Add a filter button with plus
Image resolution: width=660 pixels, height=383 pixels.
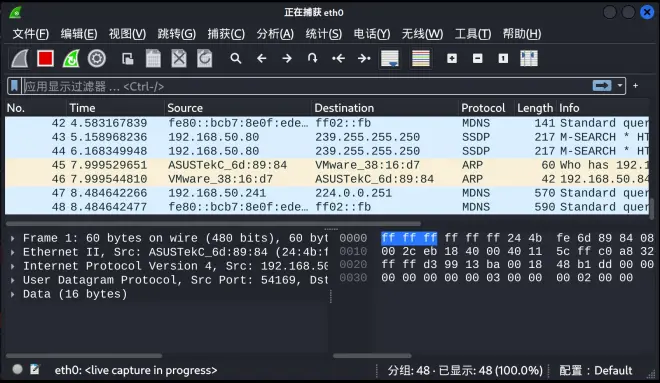(x=636, y=86)
